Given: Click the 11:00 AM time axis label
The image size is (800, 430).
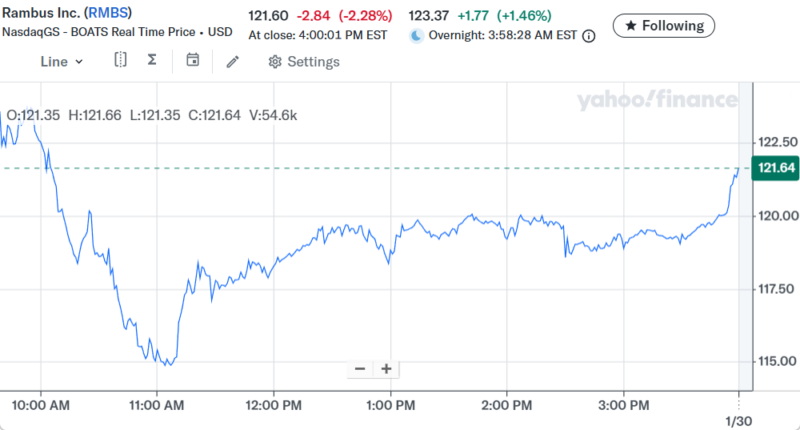Looking at the screenshot, I should click(157, 405).
